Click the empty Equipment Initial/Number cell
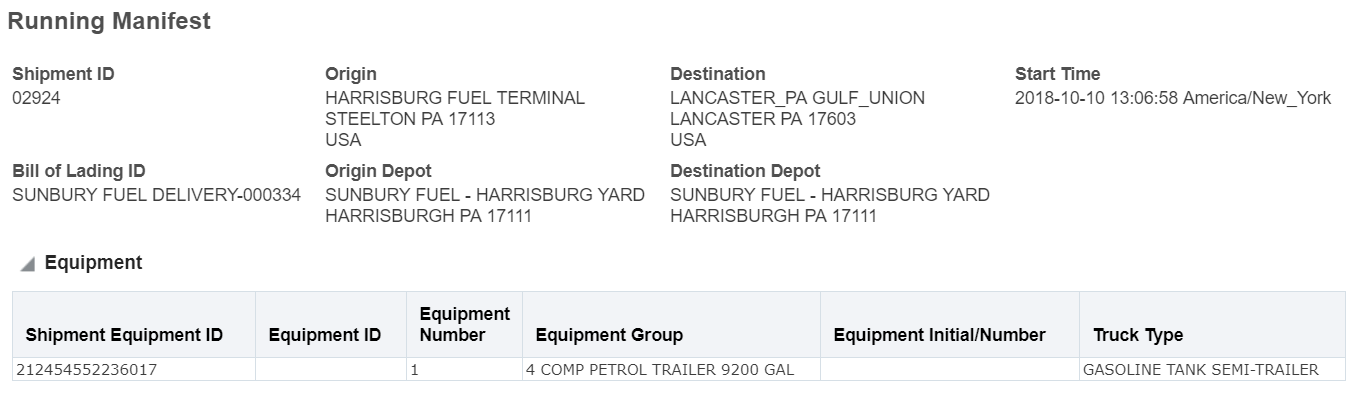1355x403 pixels. coord(949,370)
